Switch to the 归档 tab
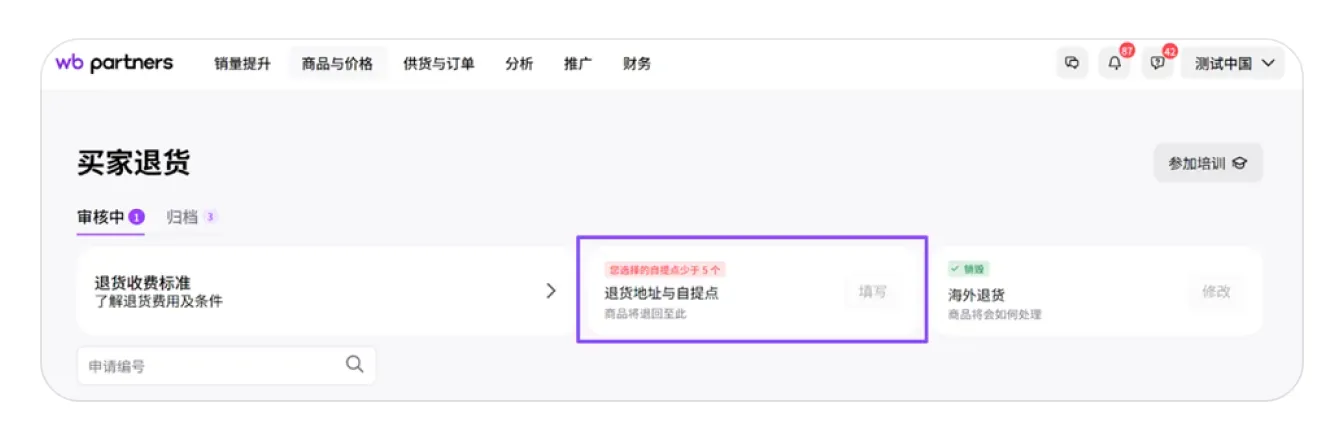The height and width of the screenshot is (440, 1344). click(x=182, y=217)
